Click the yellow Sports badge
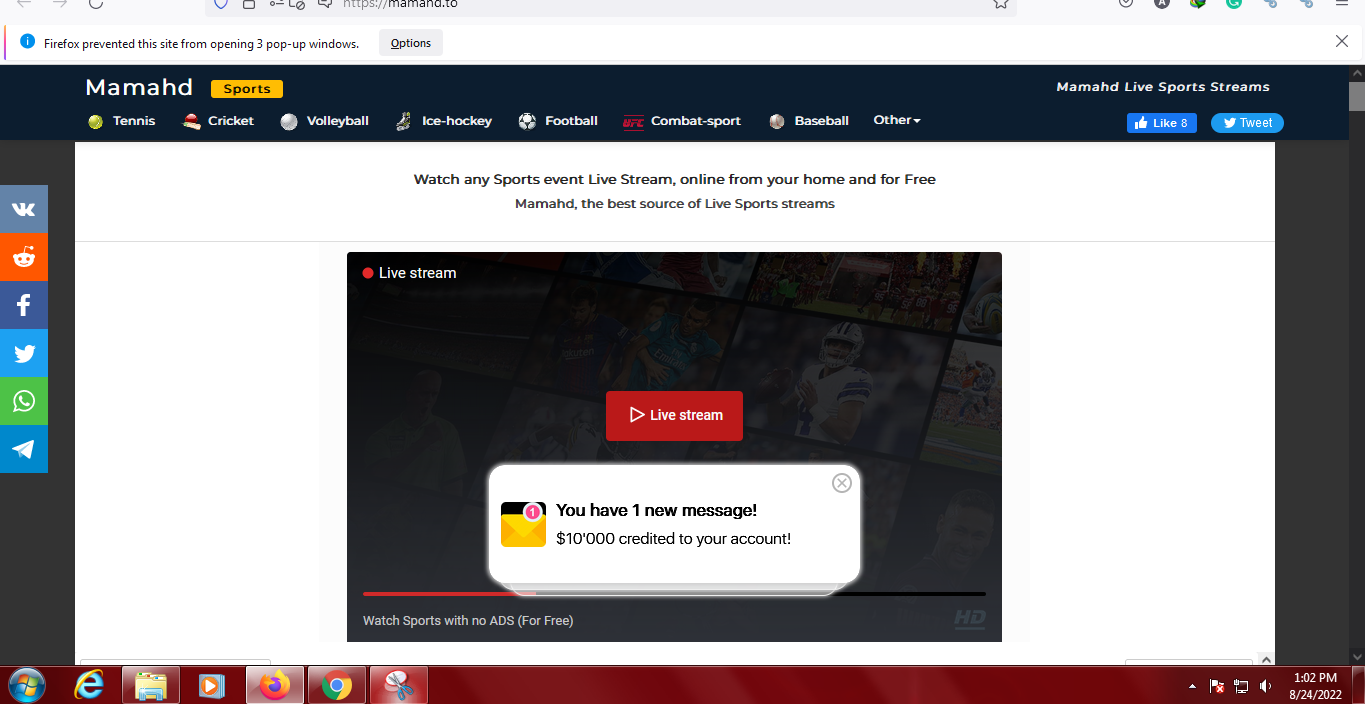 (247, 89)
